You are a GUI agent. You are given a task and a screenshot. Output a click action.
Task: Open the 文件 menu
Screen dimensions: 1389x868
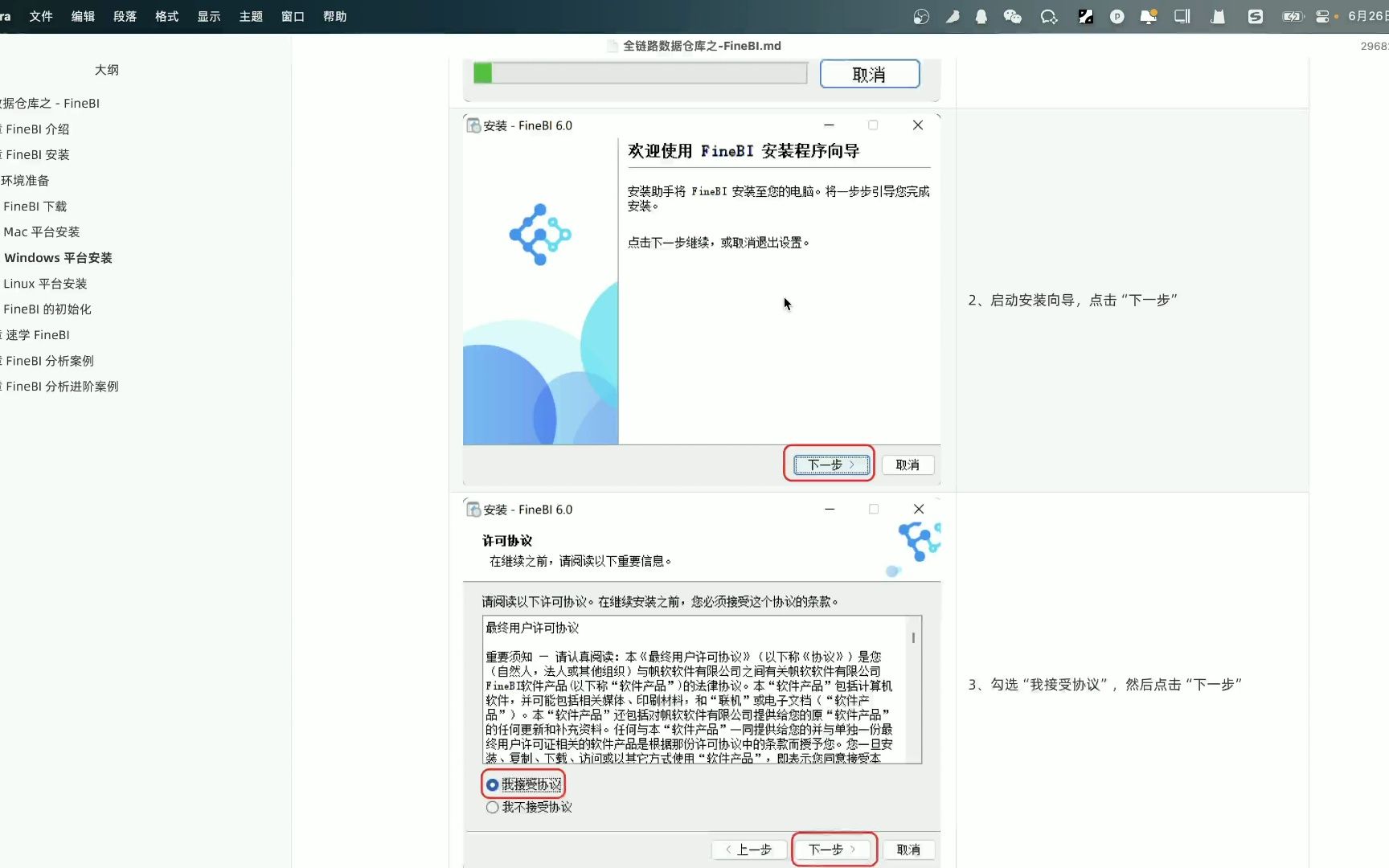(41, 16)
